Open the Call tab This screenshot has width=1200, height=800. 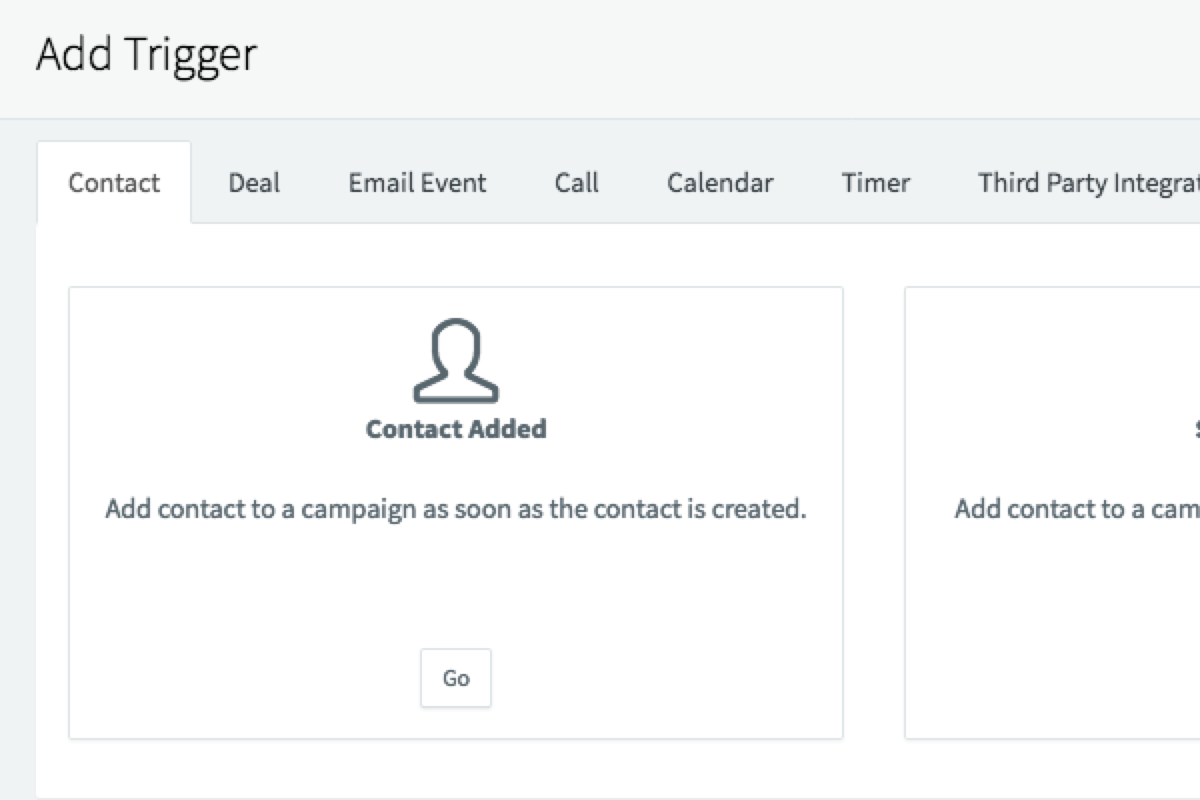[577, 183]
